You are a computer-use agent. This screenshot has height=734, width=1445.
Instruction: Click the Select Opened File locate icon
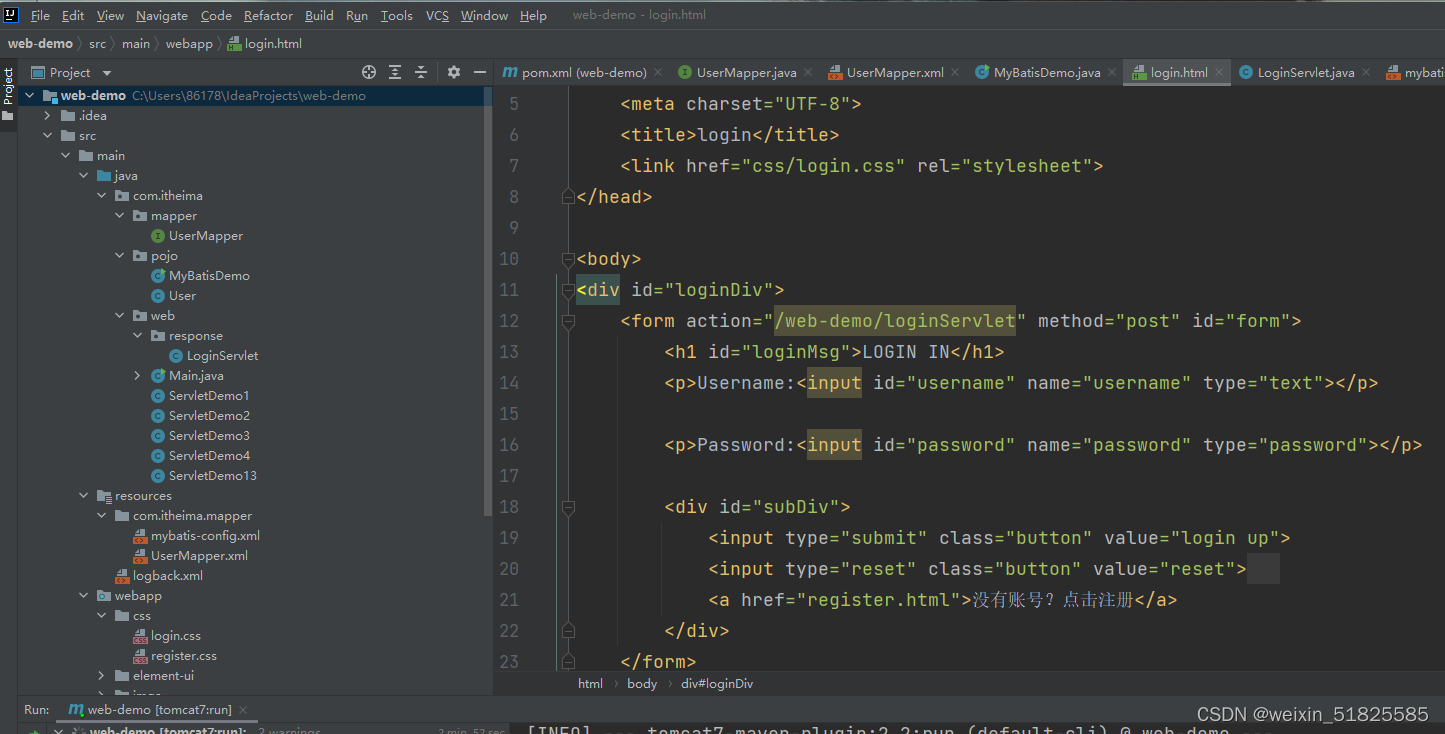(x=369, y=72)
